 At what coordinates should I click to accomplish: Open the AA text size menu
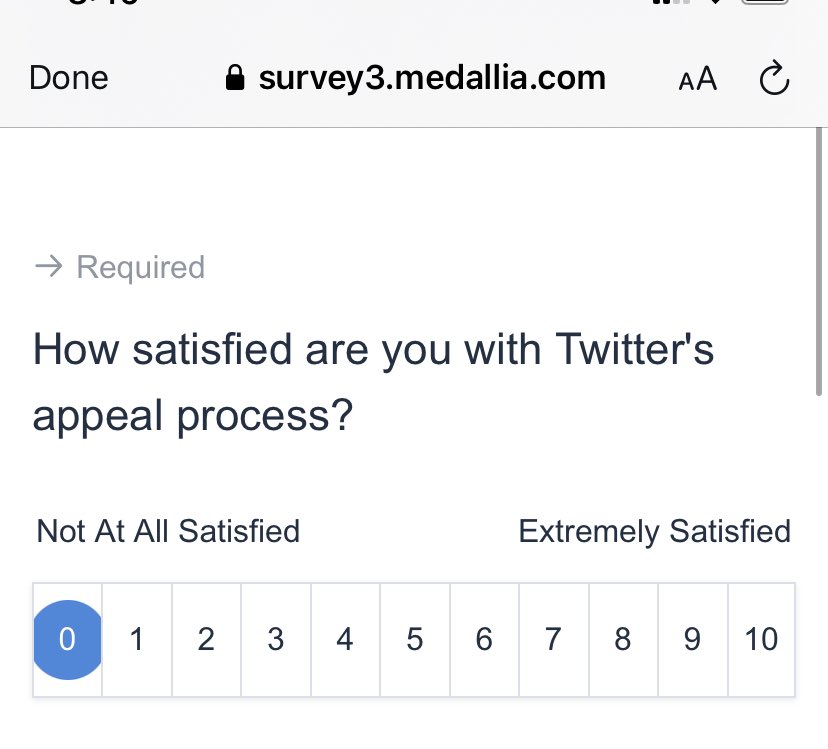point(698,79)
